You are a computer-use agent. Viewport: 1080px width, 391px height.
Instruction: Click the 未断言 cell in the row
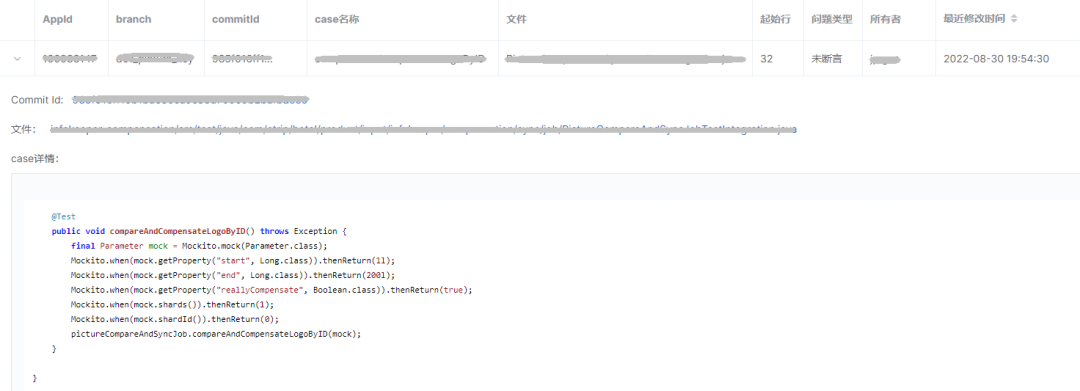coord(827,59)
